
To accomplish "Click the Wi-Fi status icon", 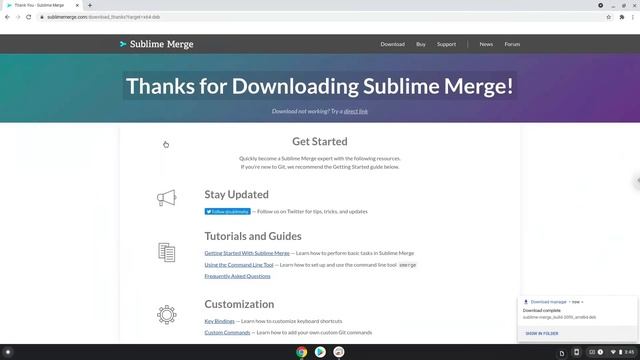I will tap(613, 352).
